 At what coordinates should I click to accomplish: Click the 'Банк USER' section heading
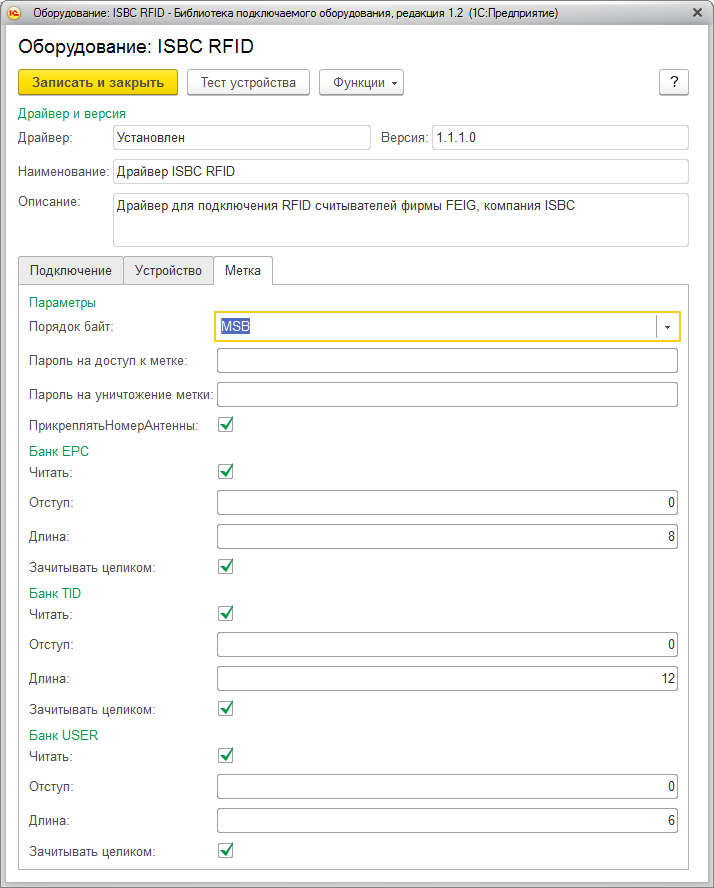coord(63,736)
